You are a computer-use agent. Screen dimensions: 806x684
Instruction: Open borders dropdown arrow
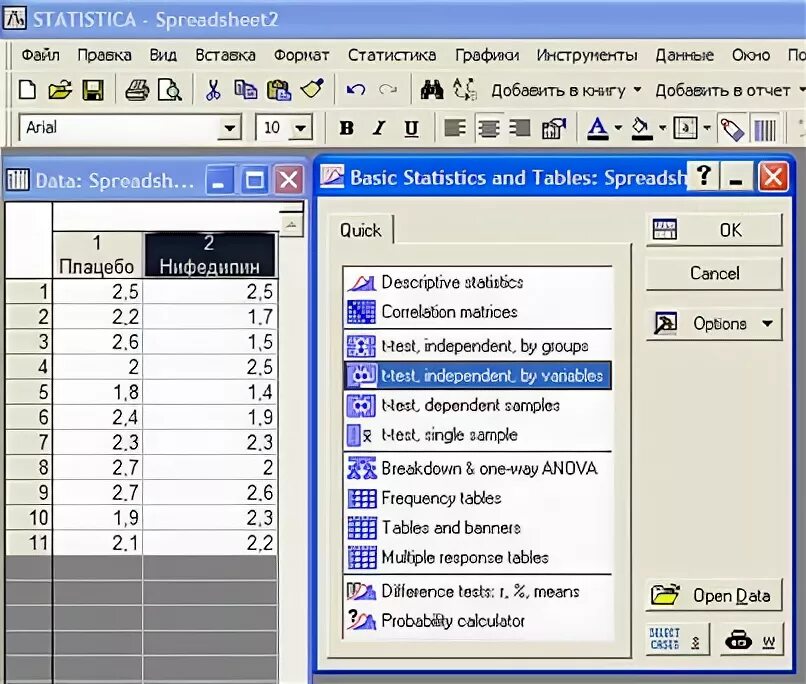[707, 128]
